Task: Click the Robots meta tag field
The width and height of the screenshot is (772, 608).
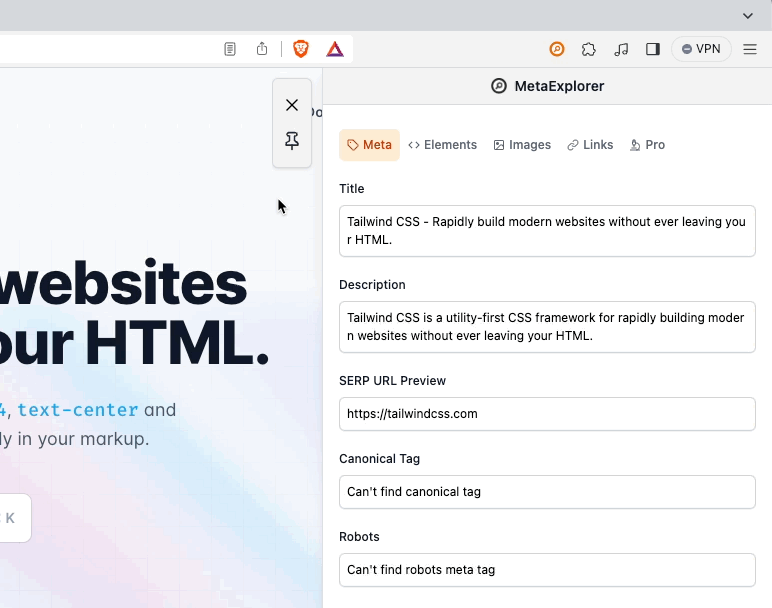Action: click(x=547, y=570)
